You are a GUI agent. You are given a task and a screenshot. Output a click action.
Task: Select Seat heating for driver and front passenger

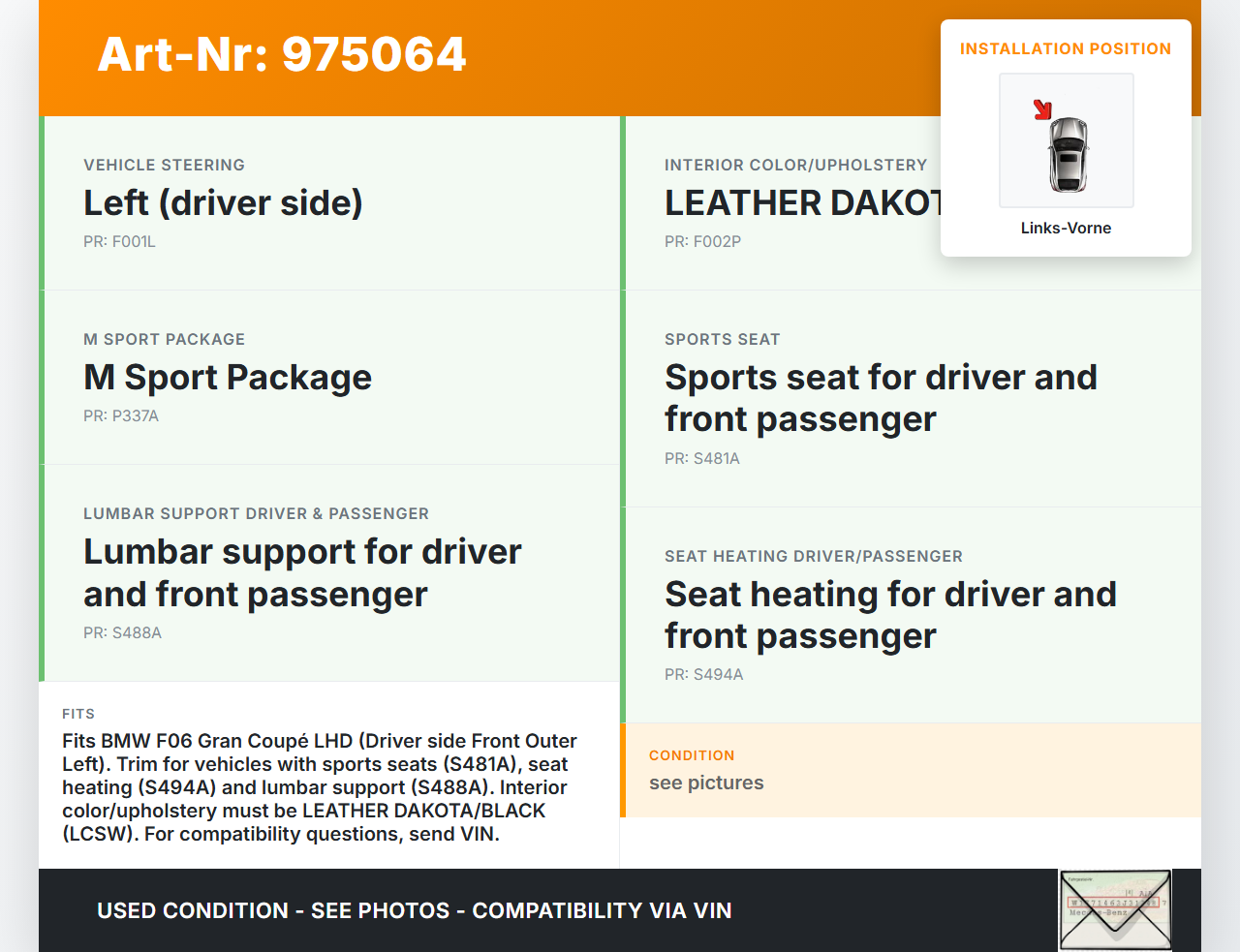[x=889, y=615]
